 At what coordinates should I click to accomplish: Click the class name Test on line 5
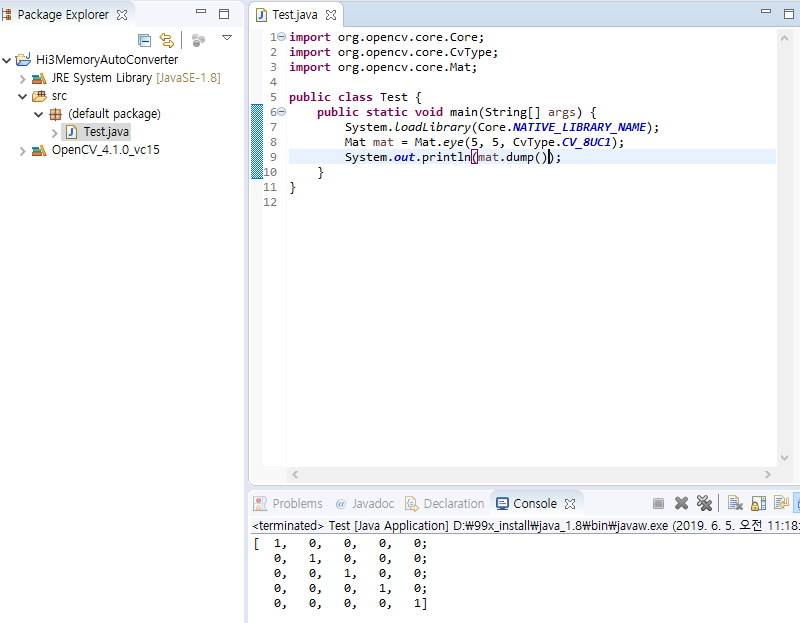(393, 97)
